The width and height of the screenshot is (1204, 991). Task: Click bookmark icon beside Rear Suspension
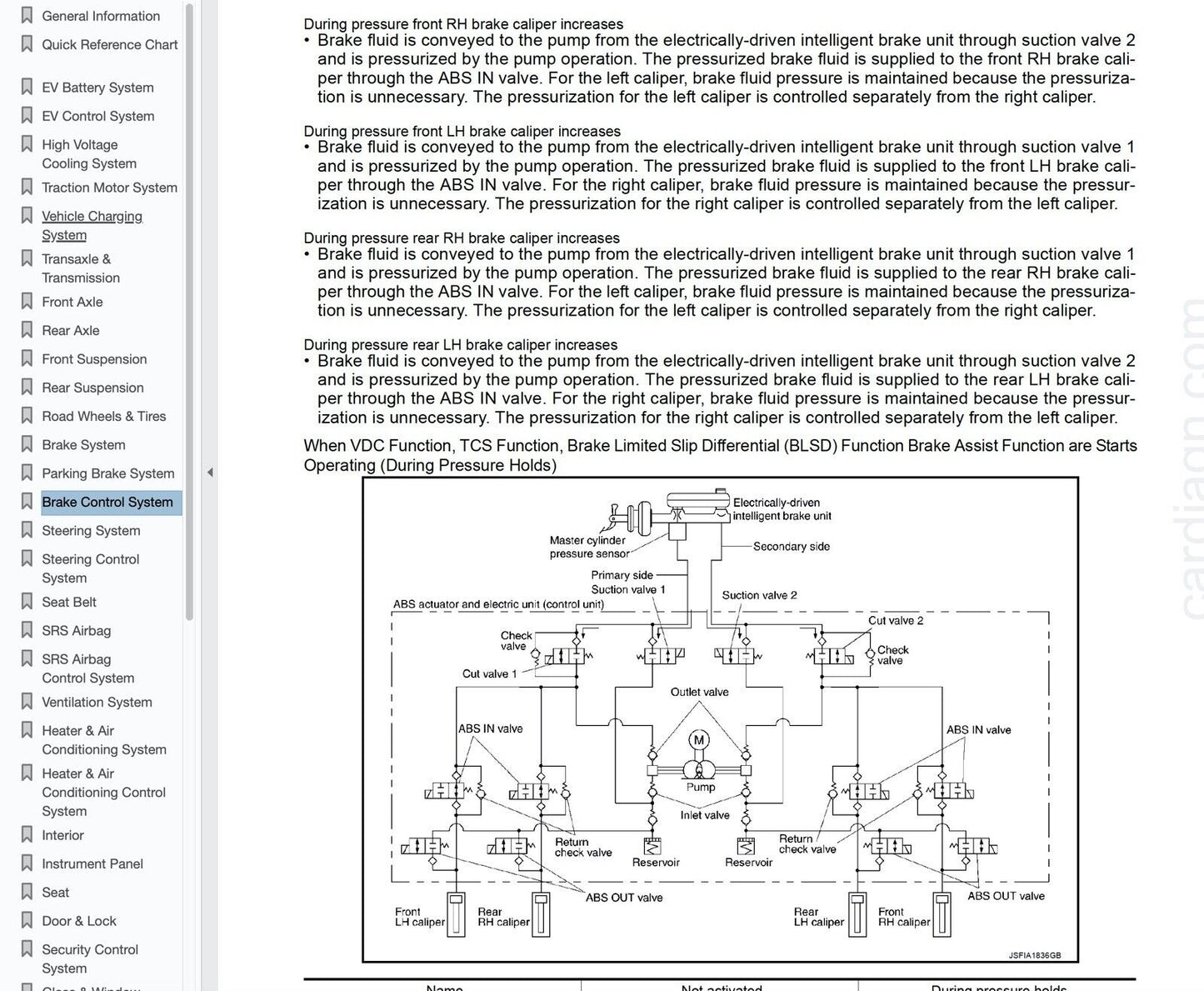[x=27, y=387]
